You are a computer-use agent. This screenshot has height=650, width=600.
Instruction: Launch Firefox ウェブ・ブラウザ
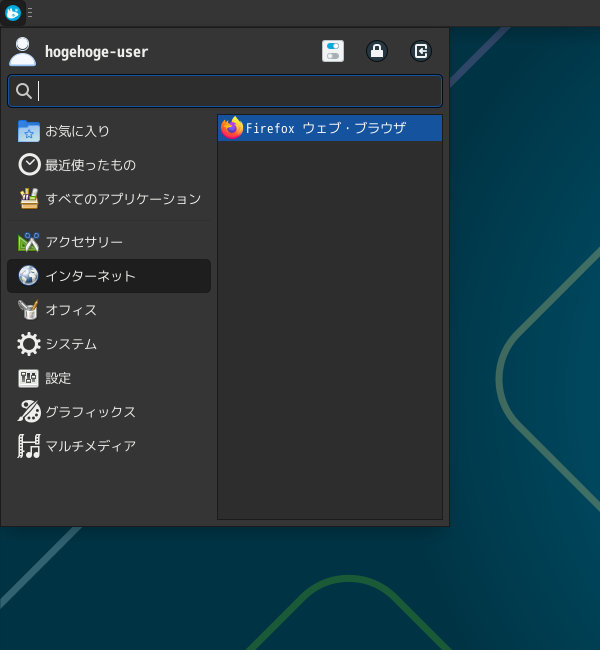point(329,128)
